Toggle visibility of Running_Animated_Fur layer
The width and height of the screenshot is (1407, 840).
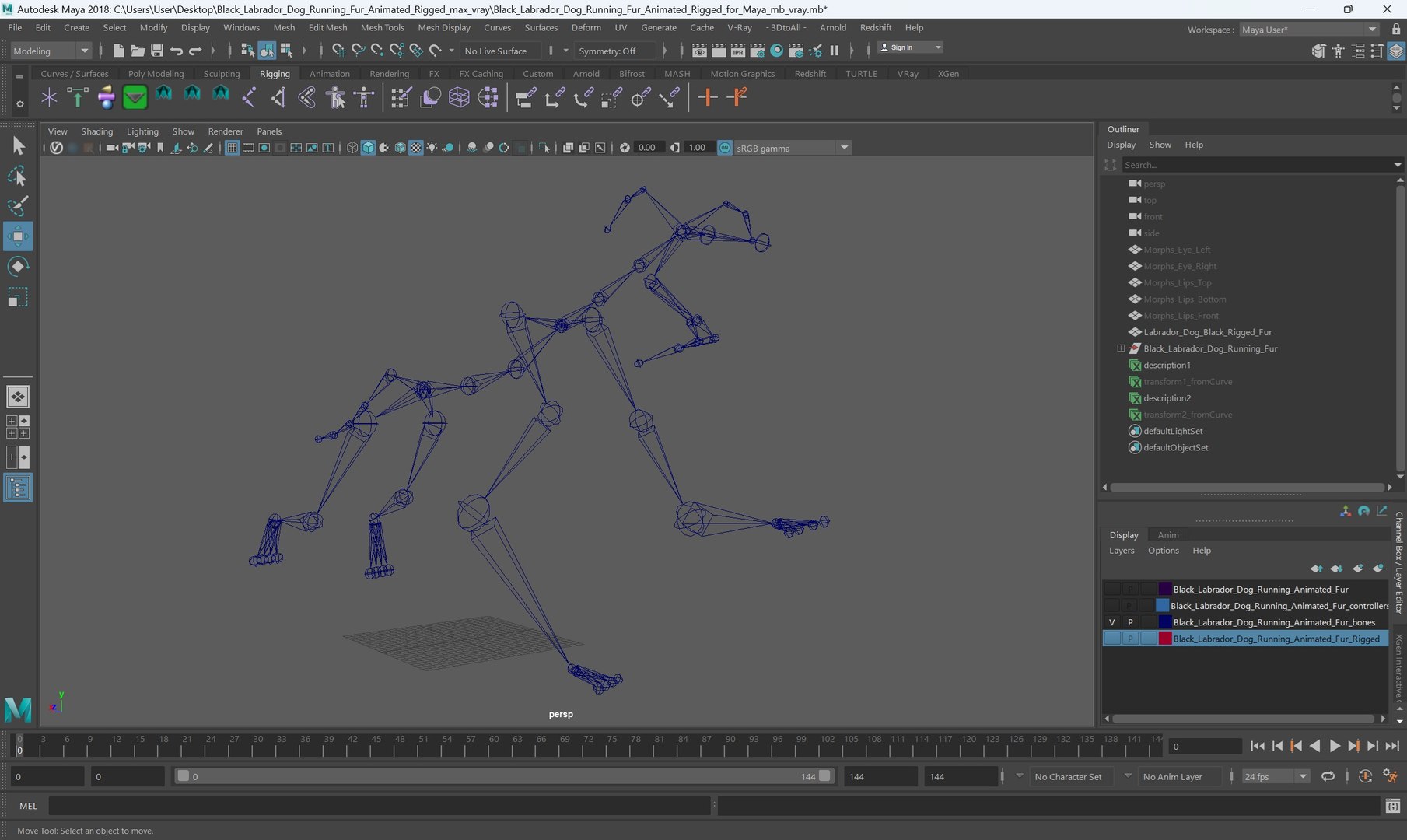[x=1112, y=590]
